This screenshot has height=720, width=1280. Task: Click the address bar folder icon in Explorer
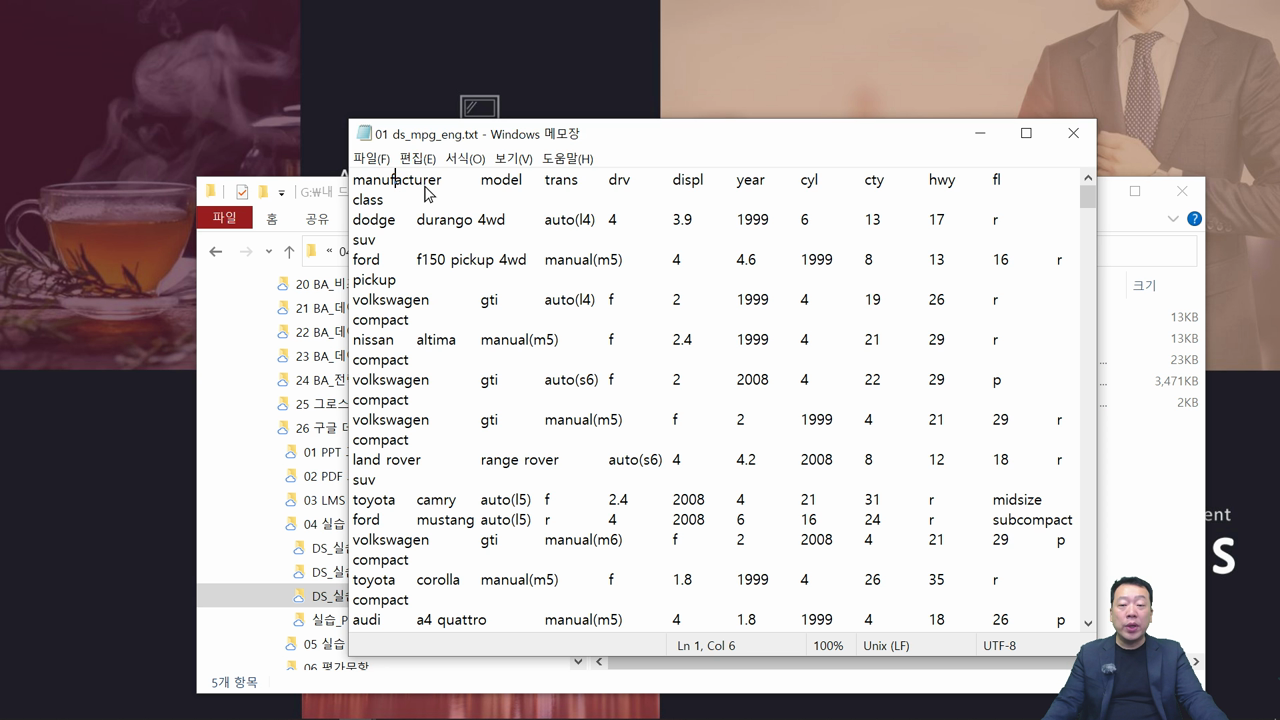click(x=311, y=251)
